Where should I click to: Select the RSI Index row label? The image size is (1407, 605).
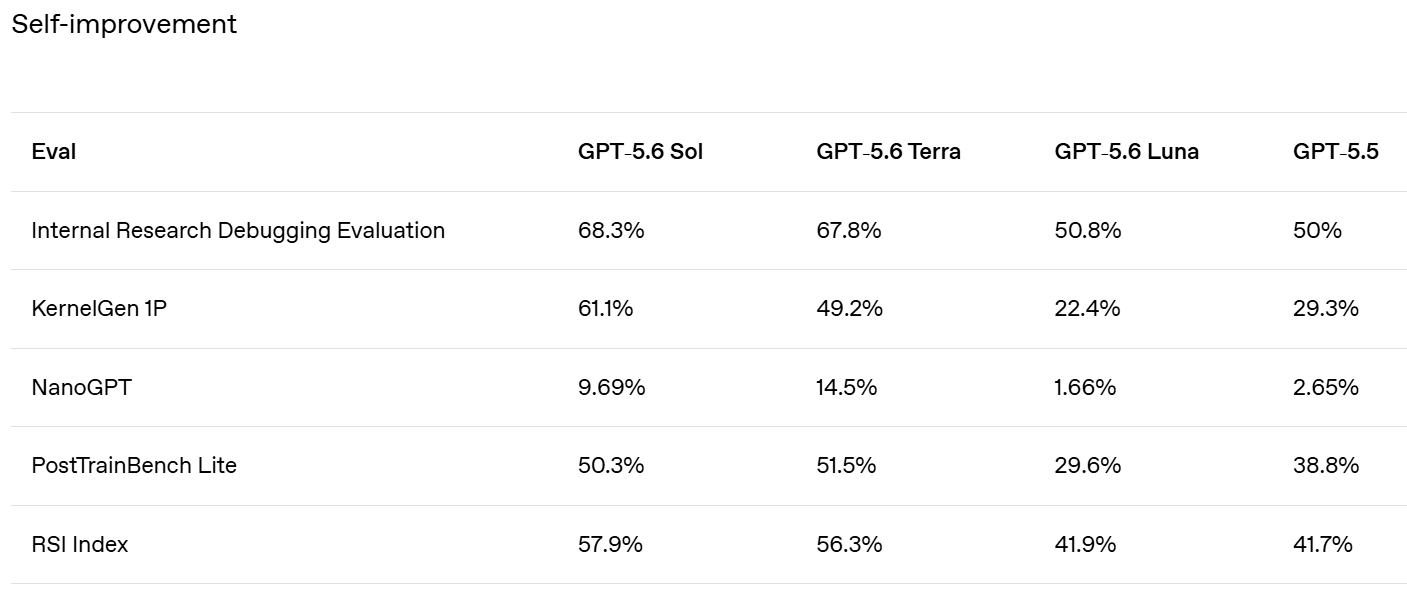(x=80, y=544)
